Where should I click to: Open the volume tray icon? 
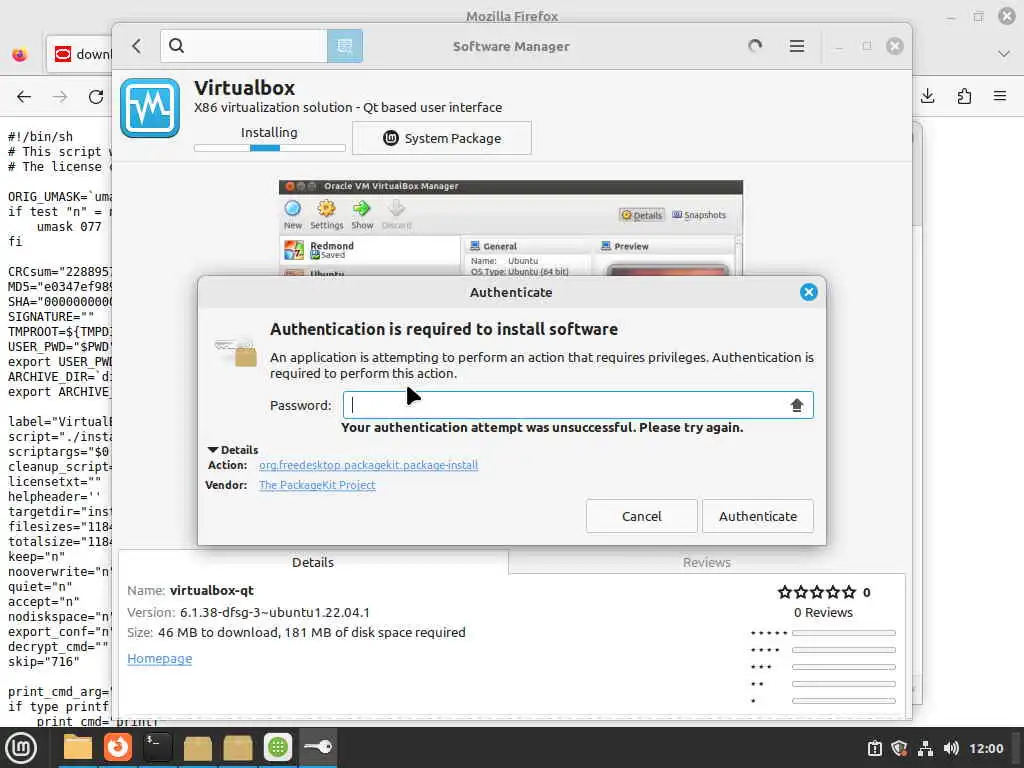pyautogui.click(x=951, y=748)
